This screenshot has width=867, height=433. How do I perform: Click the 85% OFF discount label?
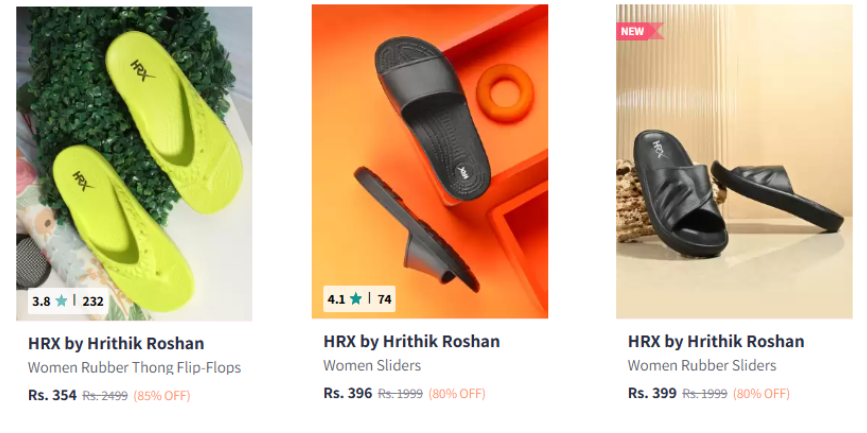(x=161, y=396)
